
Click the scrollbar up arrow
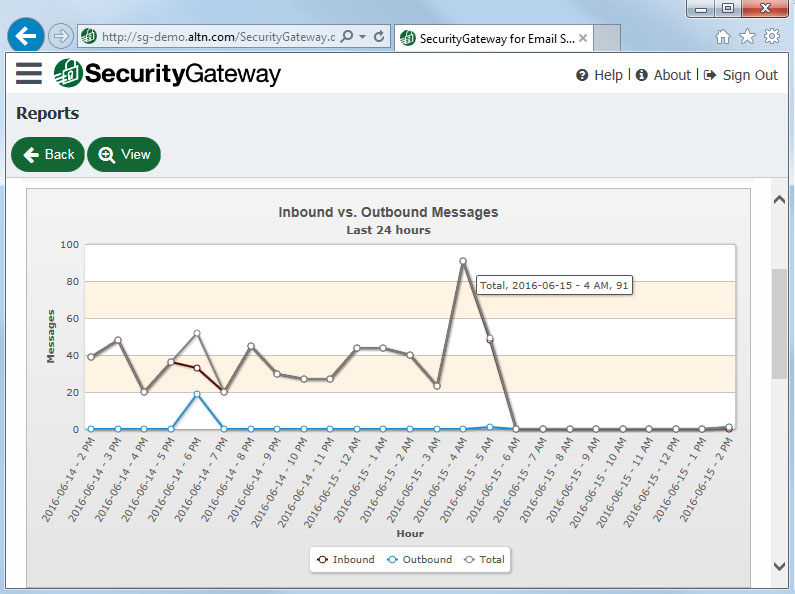coord(779,200)
